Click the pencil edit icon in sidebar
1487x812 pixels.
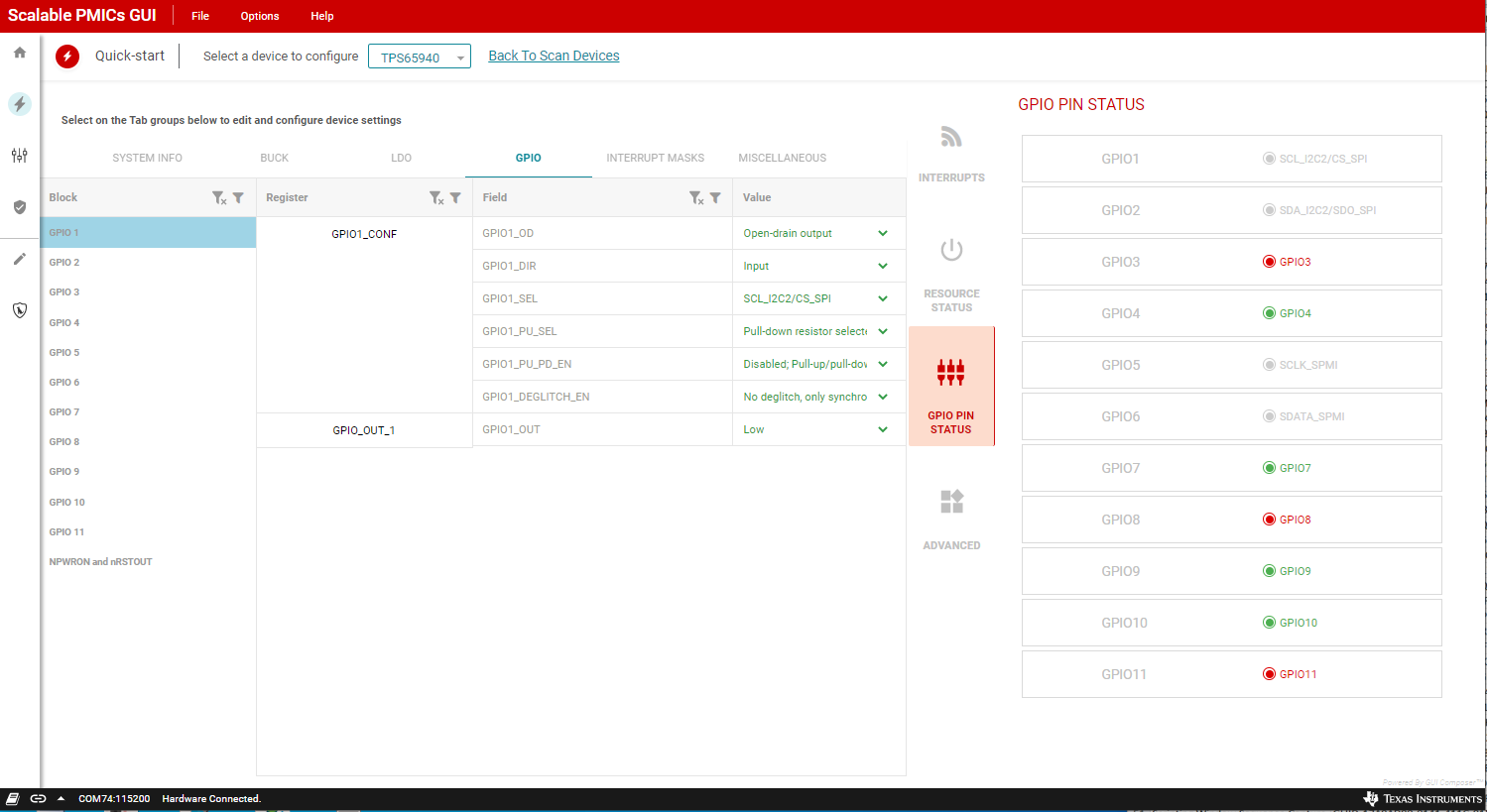pyautogui.click(x=20, y=259)
